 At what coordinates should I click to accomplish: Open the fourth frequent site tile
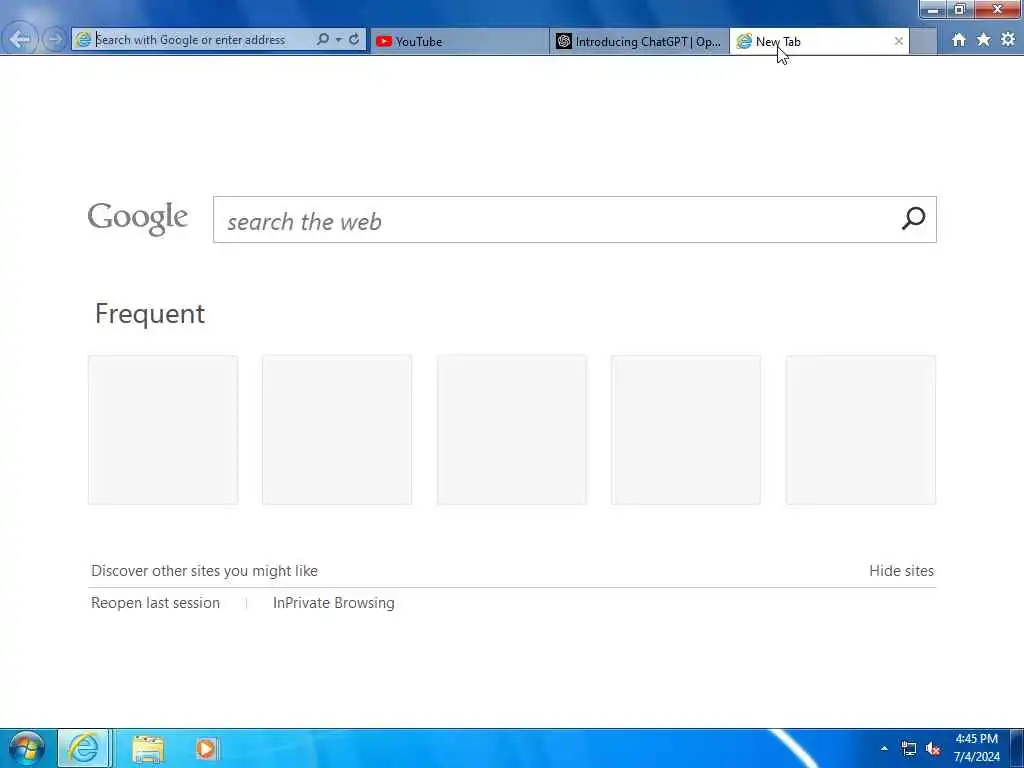(686, 430)
